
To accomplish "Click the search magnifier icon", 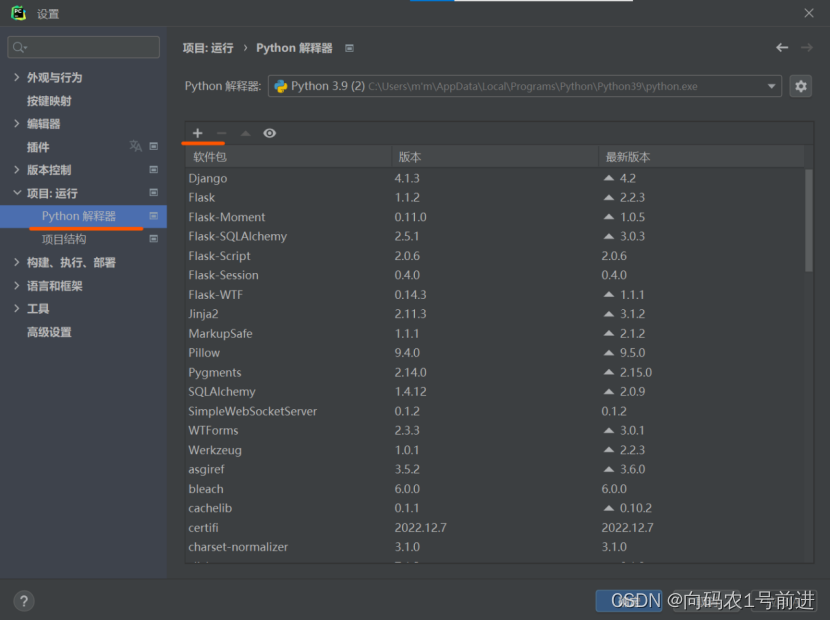I will pyautogui.click(x=19, y=47).
